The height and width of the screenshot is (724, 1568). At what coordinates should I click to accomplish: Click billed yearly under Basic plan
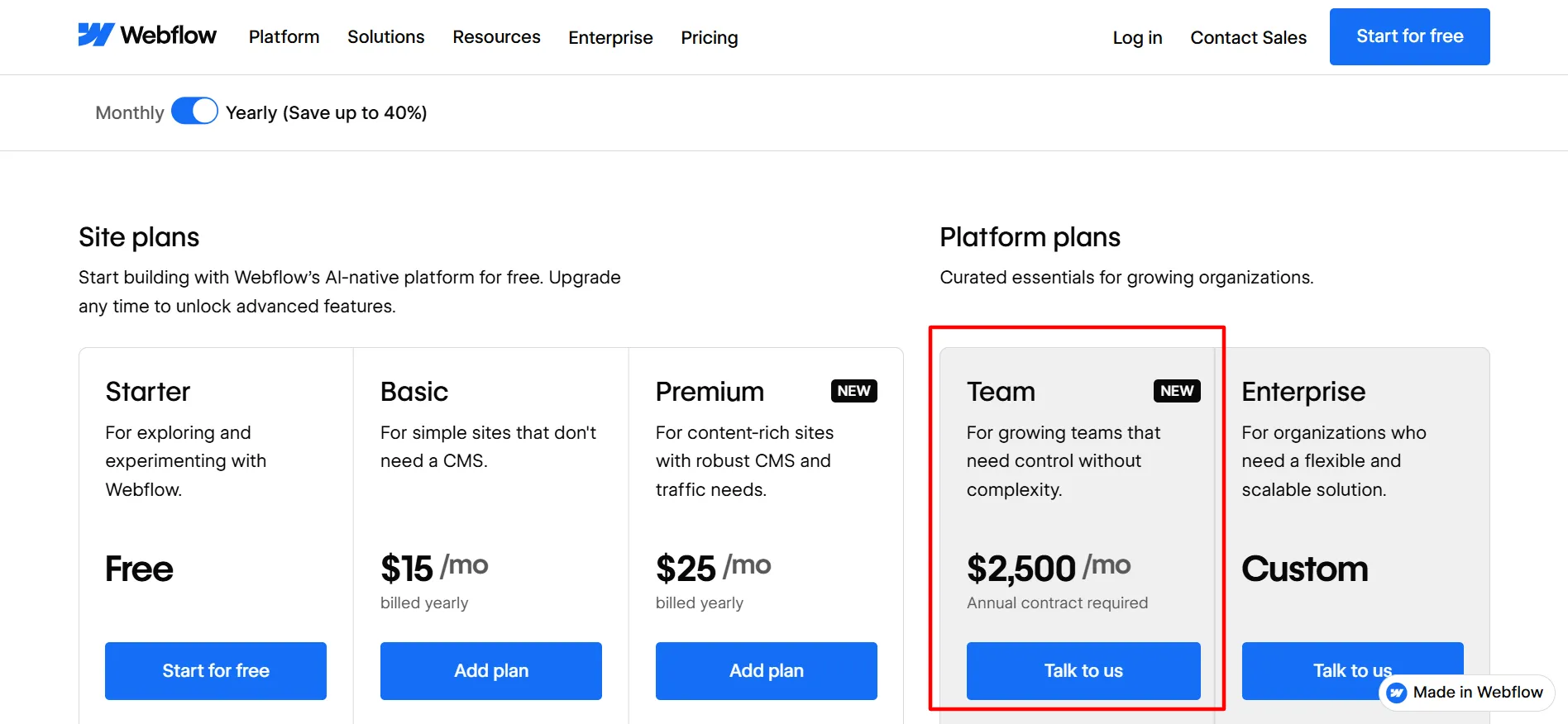click(424, 603)
